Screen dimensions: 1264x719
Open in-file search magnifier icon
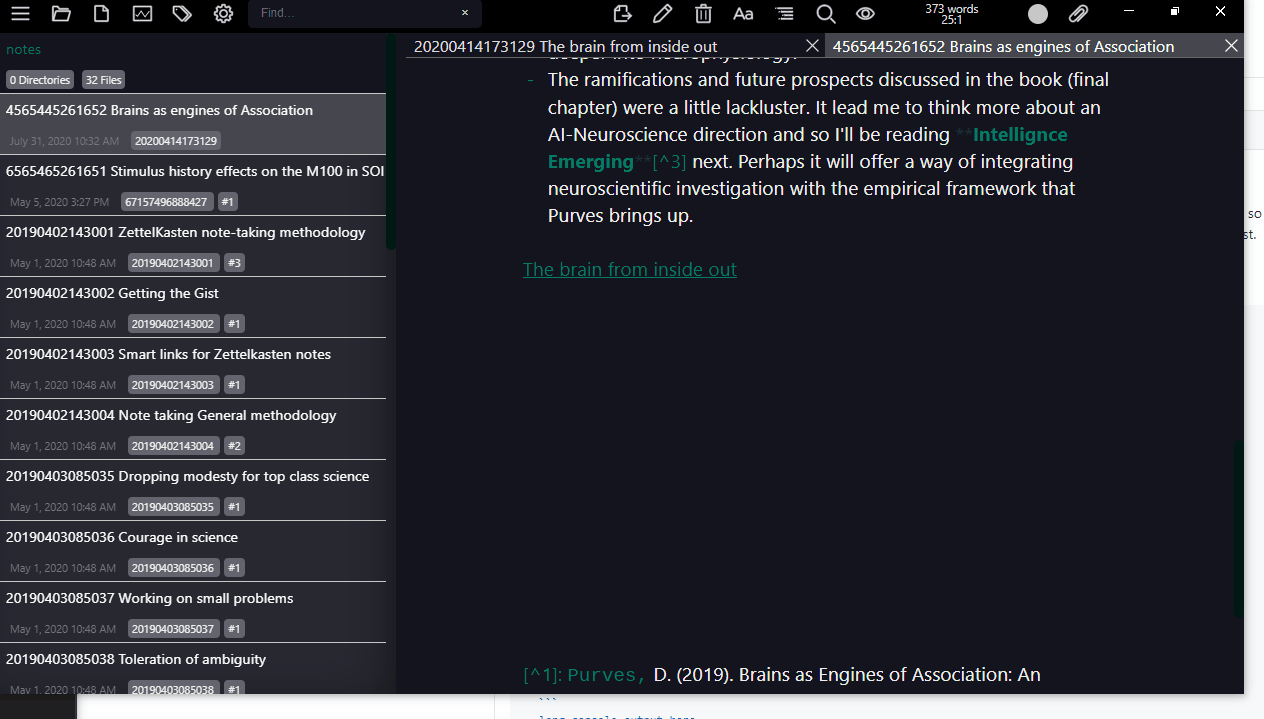825,14
